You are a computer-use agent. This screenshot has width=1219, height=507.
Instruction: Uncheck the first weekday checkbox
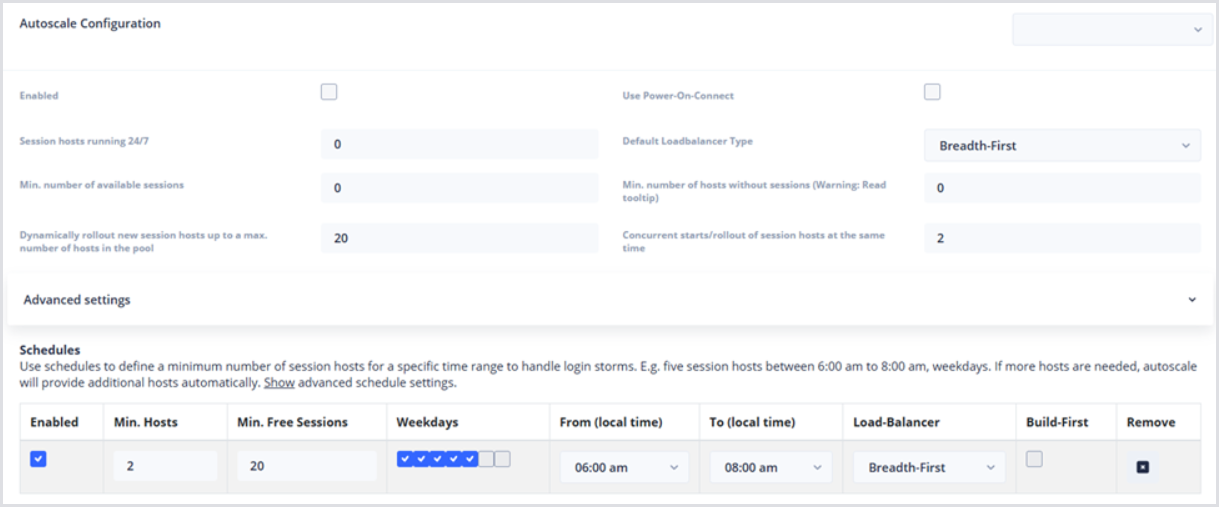tap(405, 459)
